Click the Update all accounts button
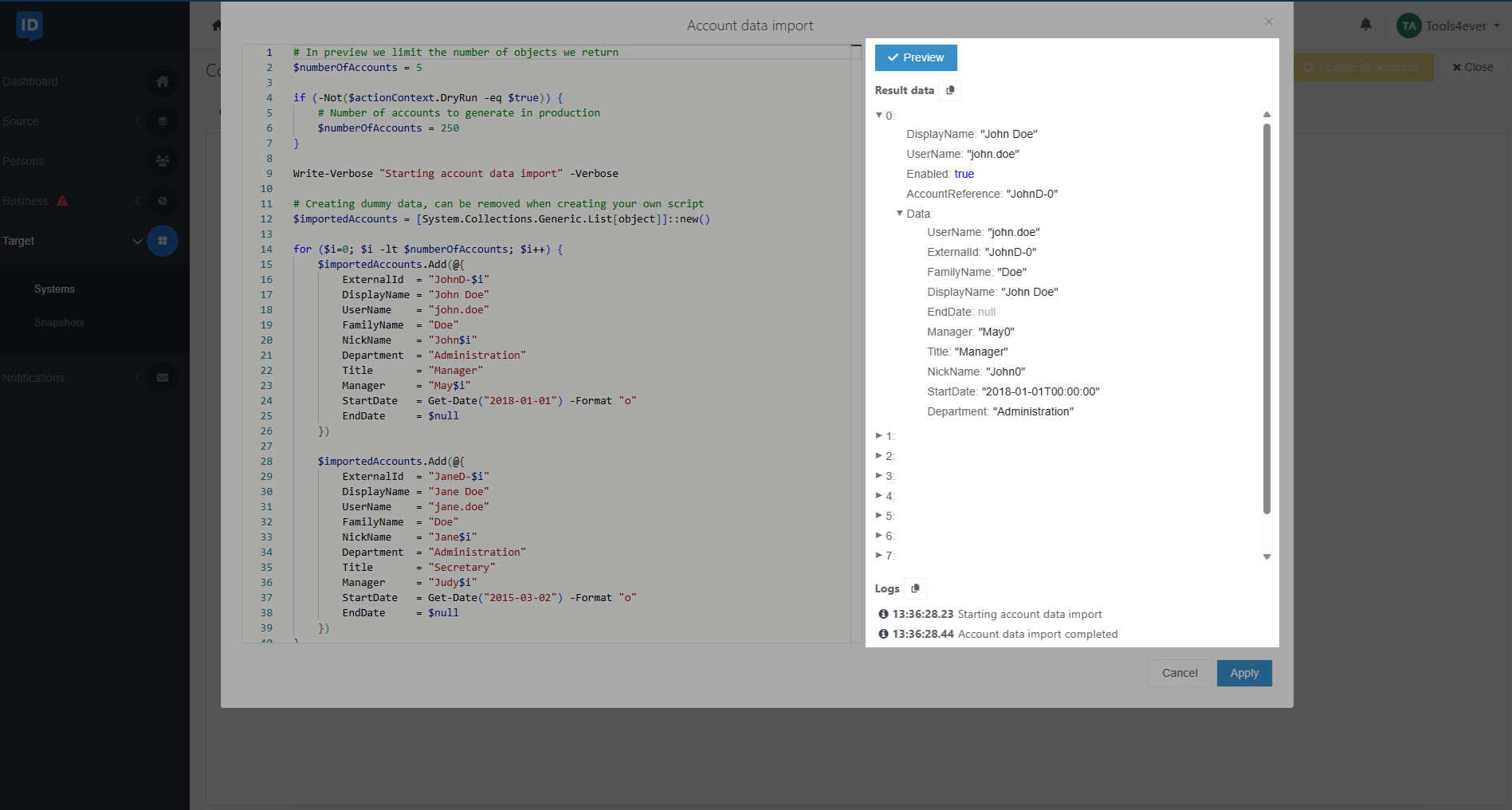Screen dimensions: 1512x810 pos(1364,67)
